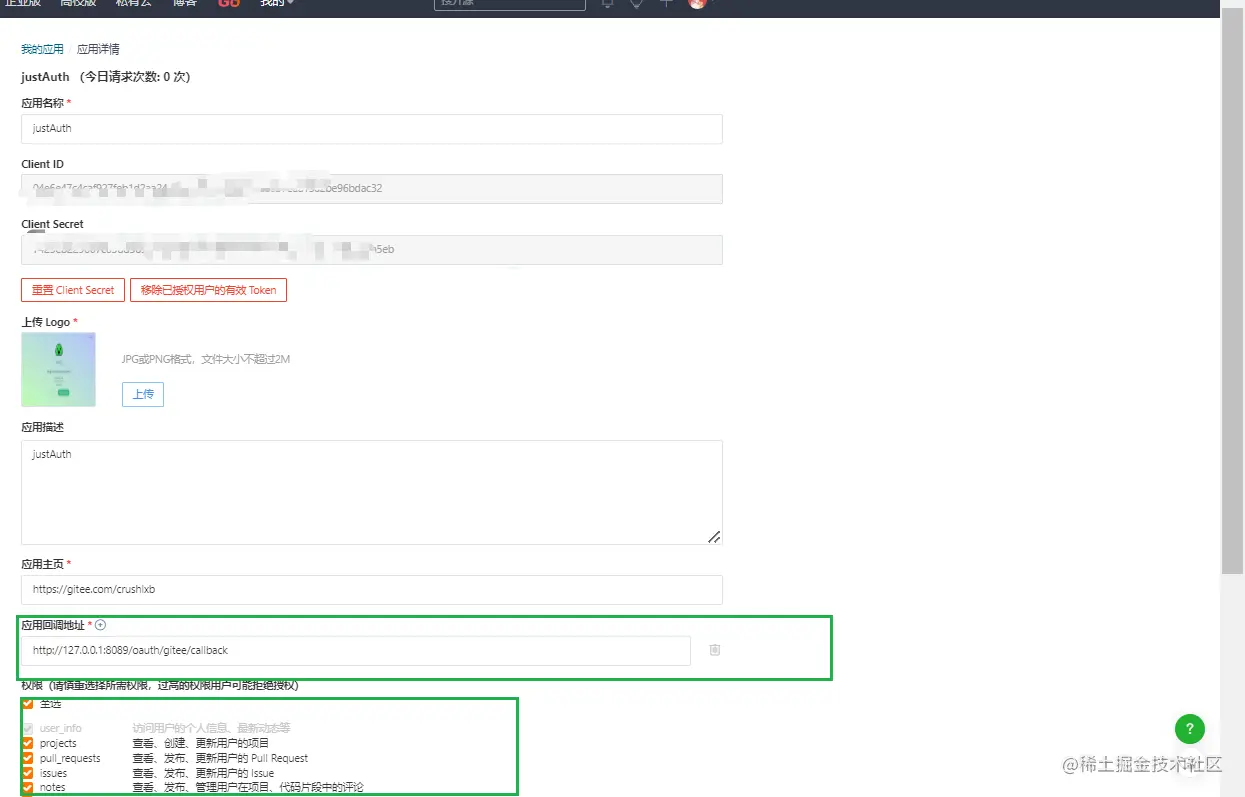Focus the 应用主页 URL field
This screenshot has height=797, width=1245.
tap(372, 590)
